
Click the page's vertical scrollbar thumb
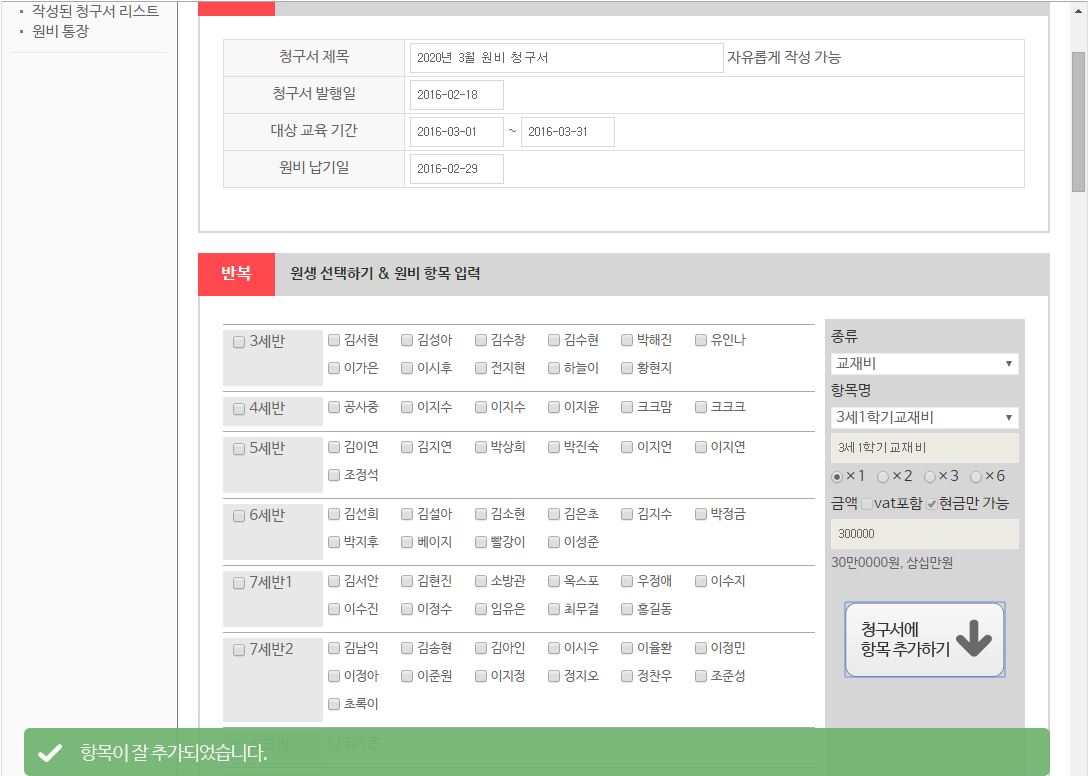click(x=1078, y=120)
